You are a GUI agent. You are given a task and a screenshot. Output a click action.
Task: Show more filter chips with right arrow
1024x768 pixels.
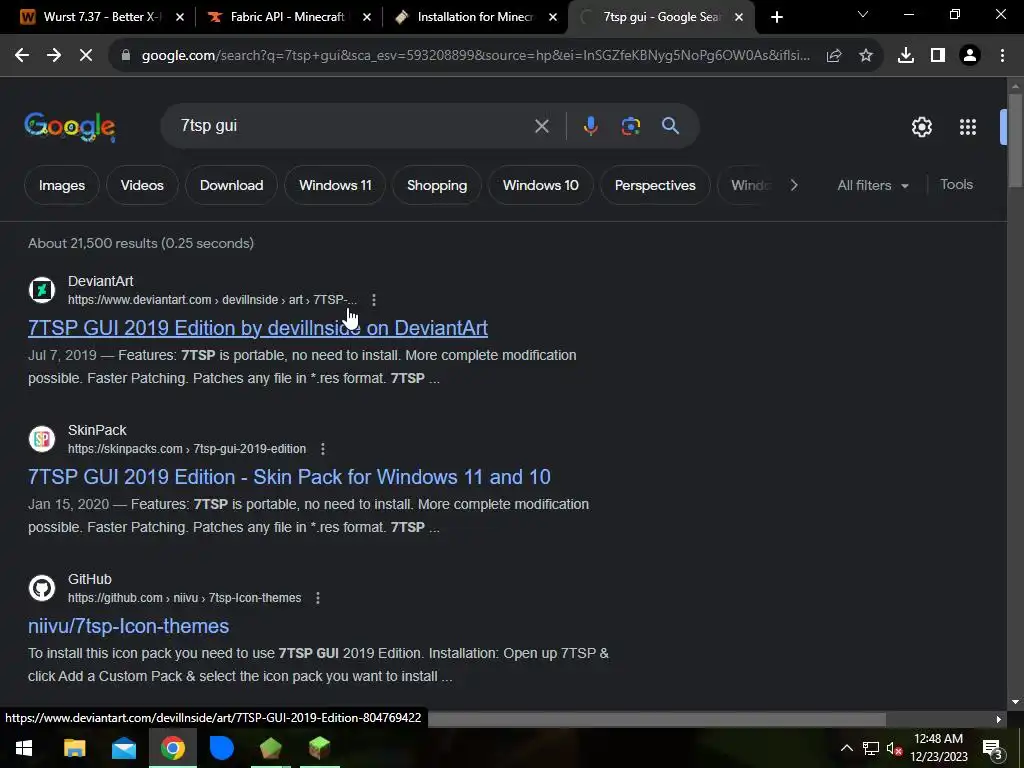[x=793, y=185]
